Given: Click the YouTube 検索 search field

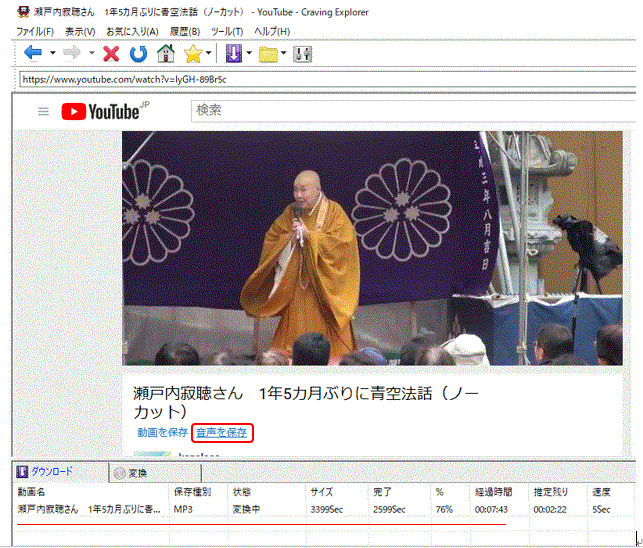Looking at the screenshot, I should 413,111.
